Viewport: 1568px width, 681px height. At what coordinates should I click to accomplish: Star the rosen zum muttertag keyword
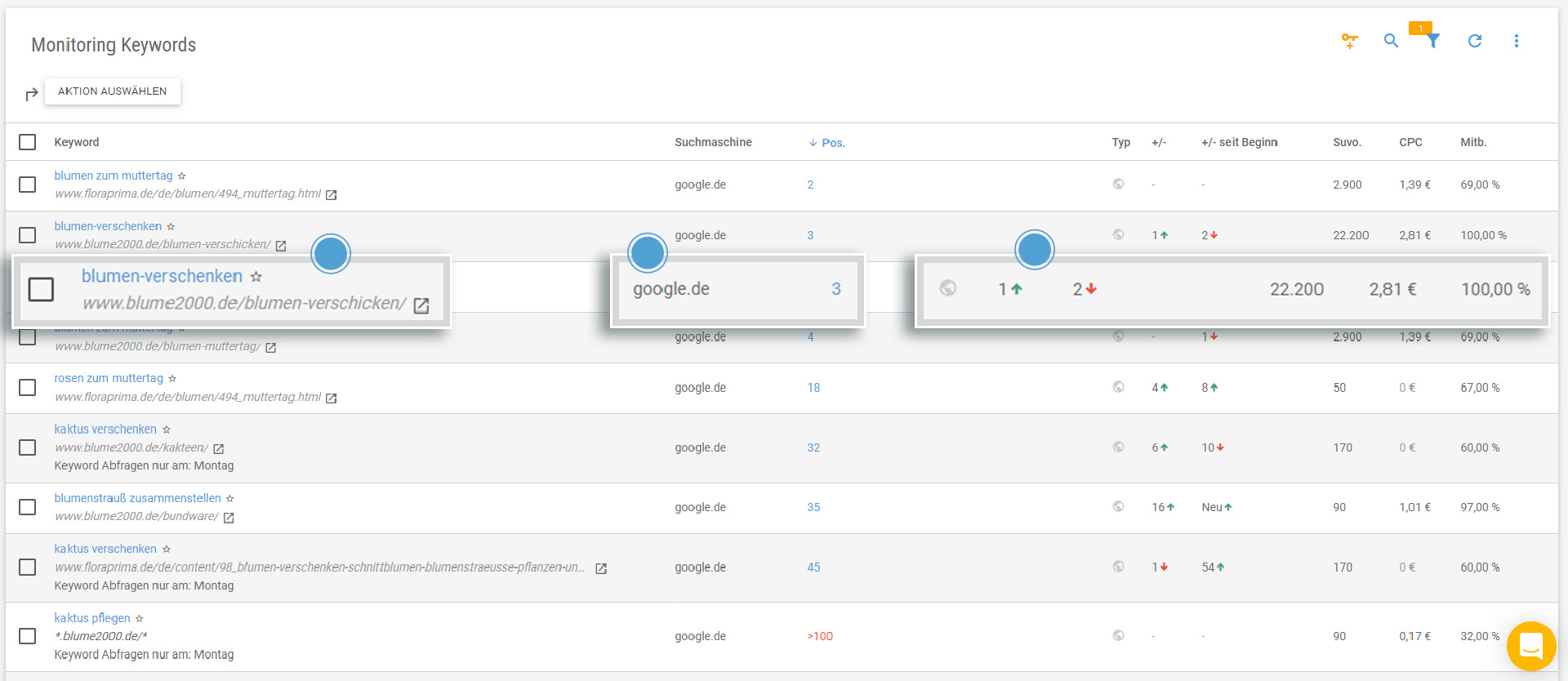tap(172, 378)
